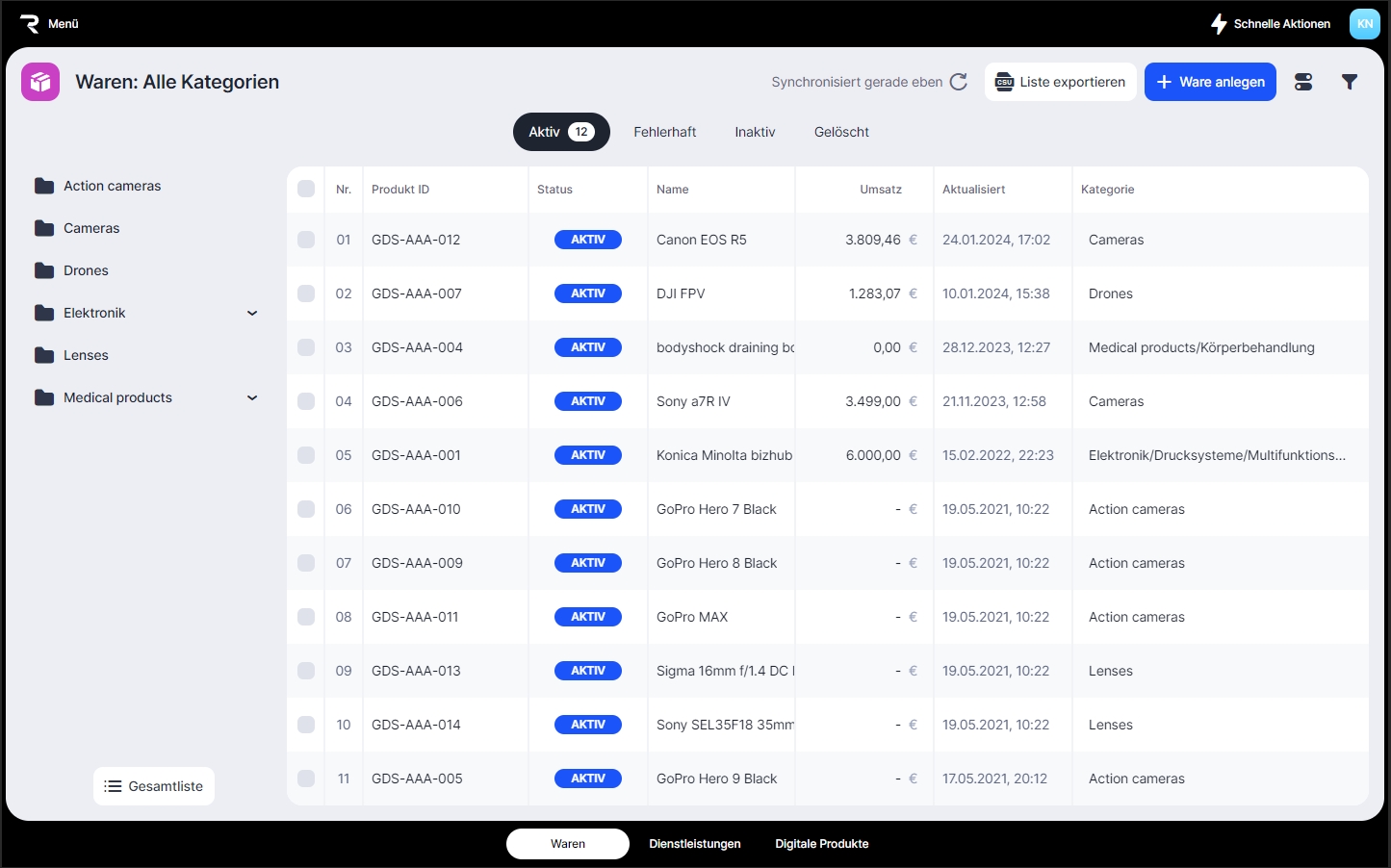
Task: Click the Schnelle Aktionen lightning icon
Action: (x=1219, y=24)
